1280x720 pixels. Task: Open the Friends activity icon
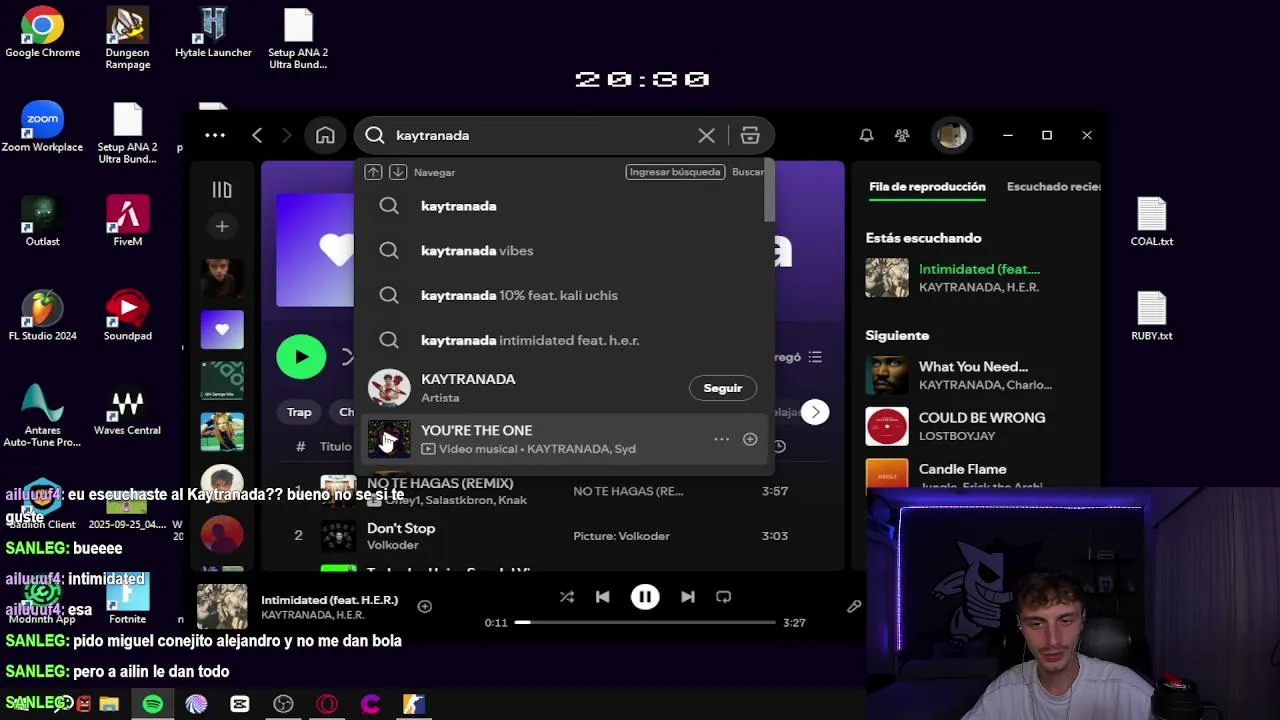[x=902, y=135]
